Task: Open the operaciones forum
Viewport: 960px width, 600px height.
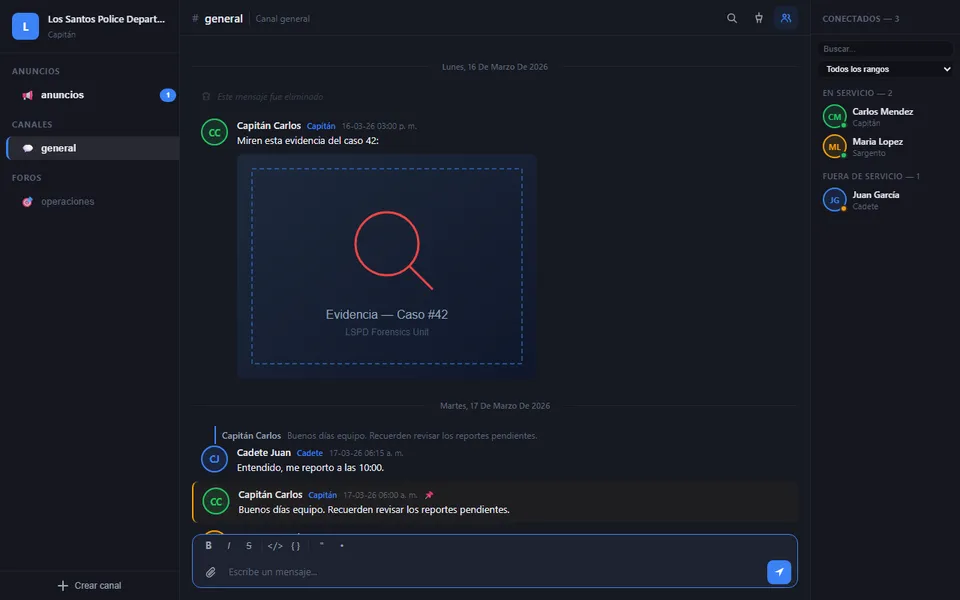Action: [92, 201]
